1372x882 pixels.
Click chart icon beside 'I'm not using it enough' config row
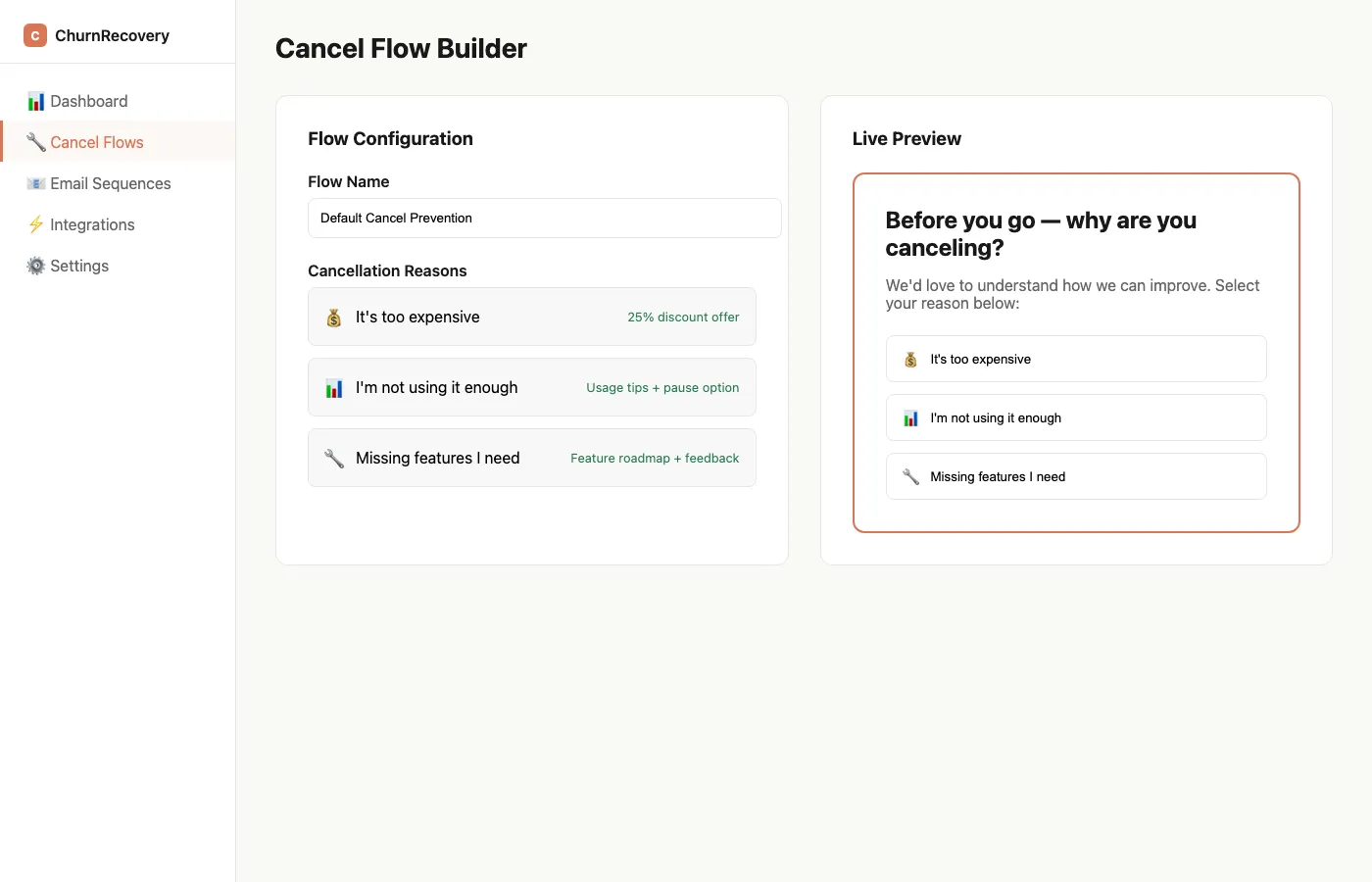tap(334, 388)
